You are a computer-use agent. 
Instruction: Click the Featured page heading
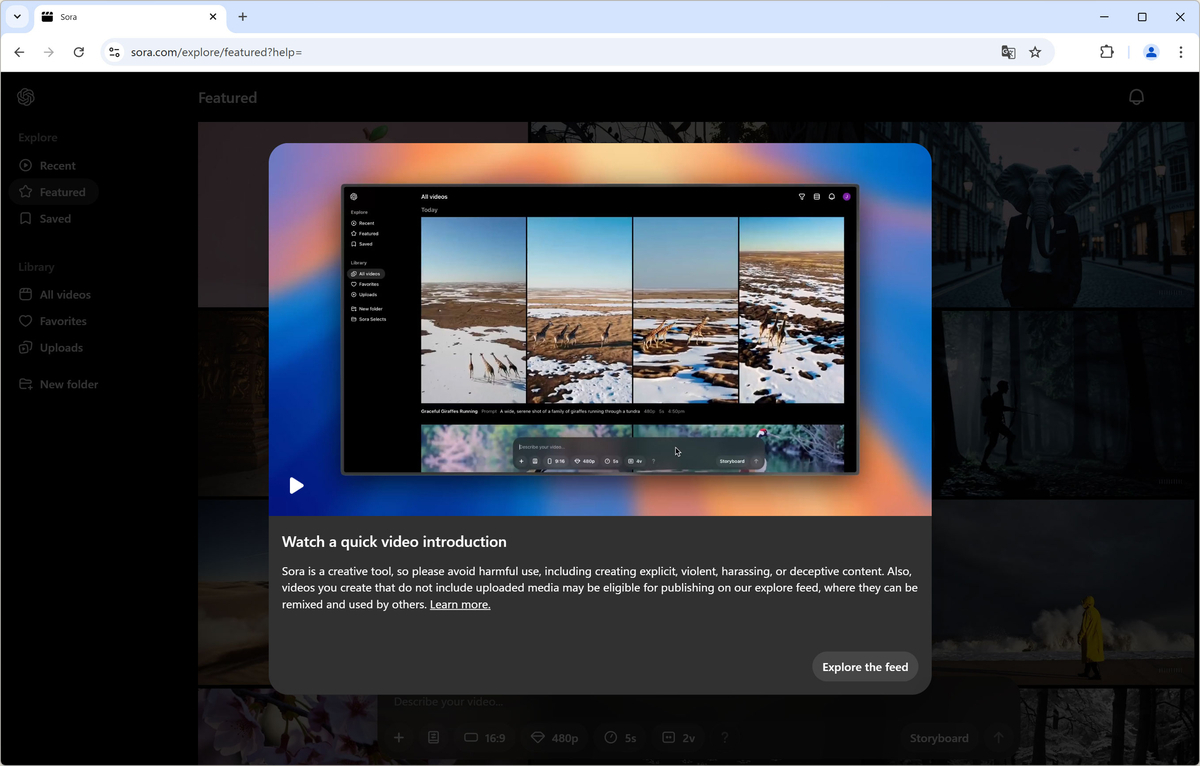227,98
